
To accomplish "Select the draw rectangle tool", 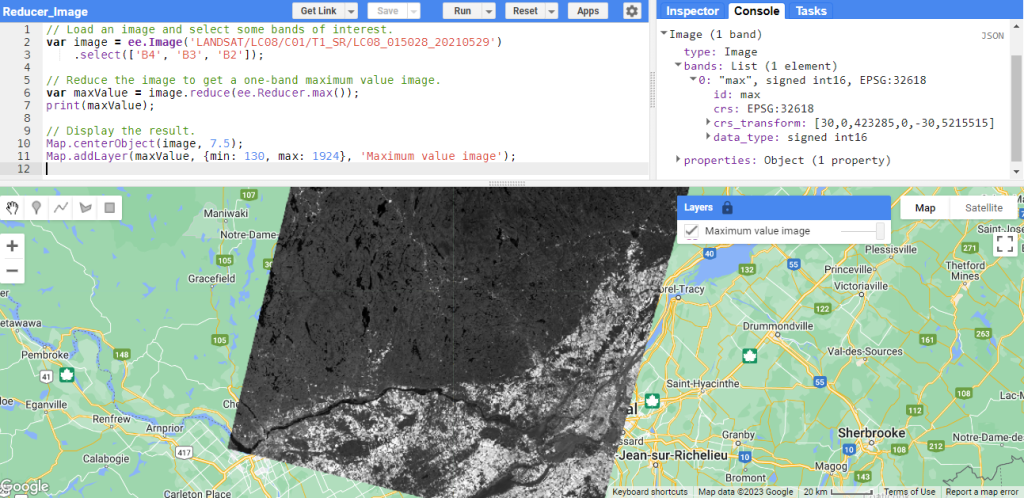I will tap(109, 208).
